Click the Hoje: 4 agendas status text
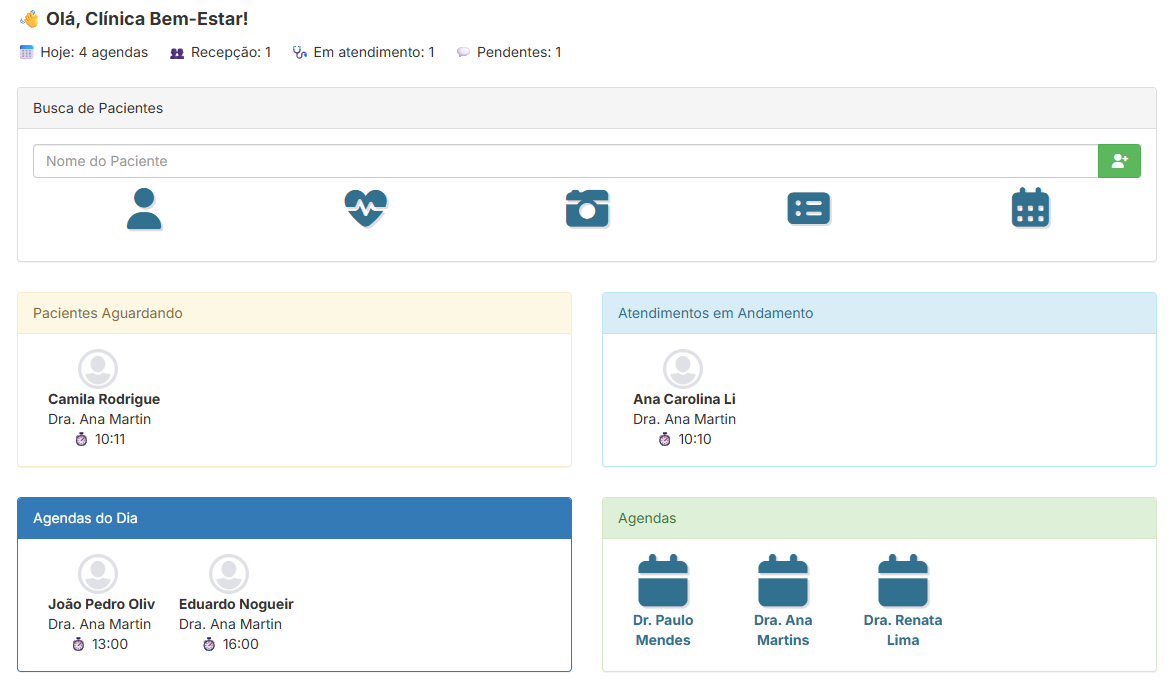This screenshot has height=687, width=1174. pyautogui.click(x=94, y=52)
